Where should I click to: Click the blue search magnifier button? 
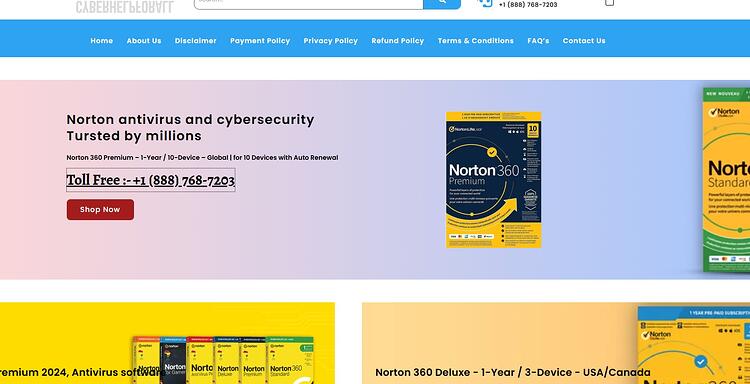(442, 4)
